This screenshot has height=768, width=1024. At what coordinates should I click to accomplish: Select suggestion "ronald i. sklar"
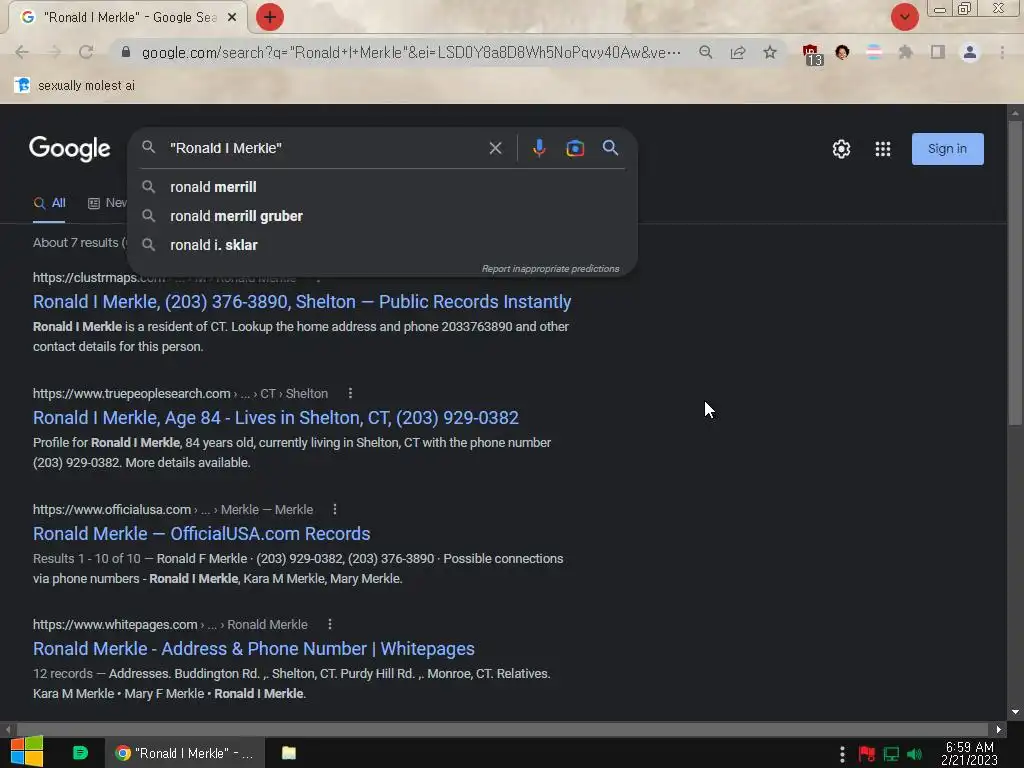click(x=382, y=245)
